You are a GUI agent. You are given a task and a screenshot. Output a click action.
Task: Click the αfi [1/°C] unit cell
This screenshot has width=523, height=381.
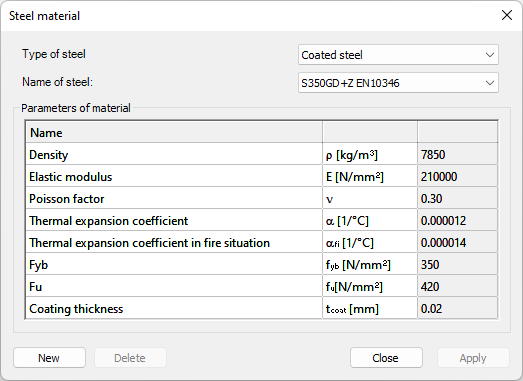370,243
